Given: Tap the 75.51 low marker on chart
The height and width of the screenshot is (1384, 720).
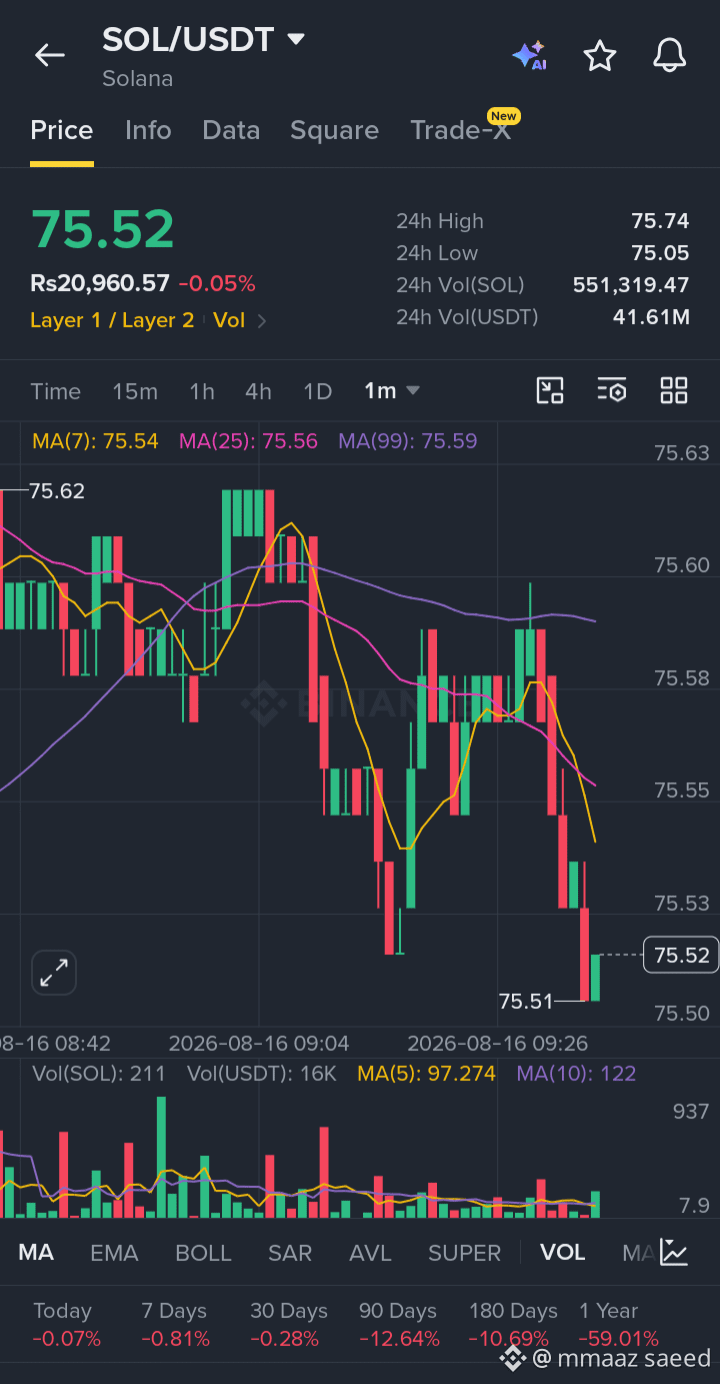Looking at the screenshot, I should (526, 1001).
